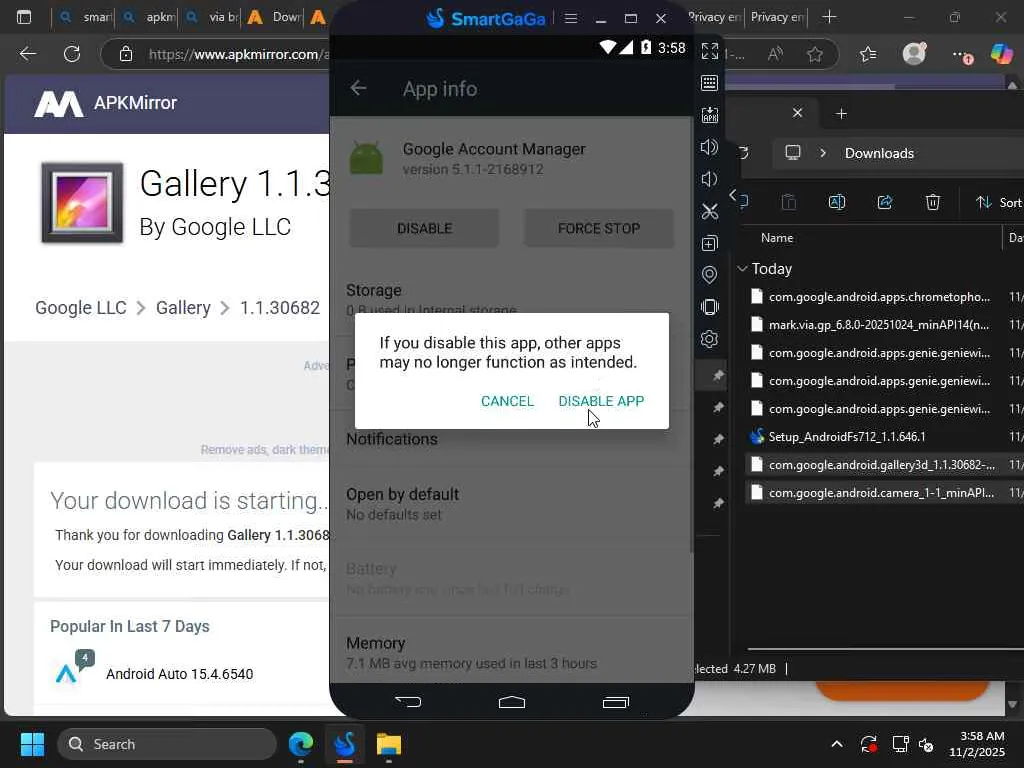Open location pin tool in SmartGaGa sidebar

(709, 274)
